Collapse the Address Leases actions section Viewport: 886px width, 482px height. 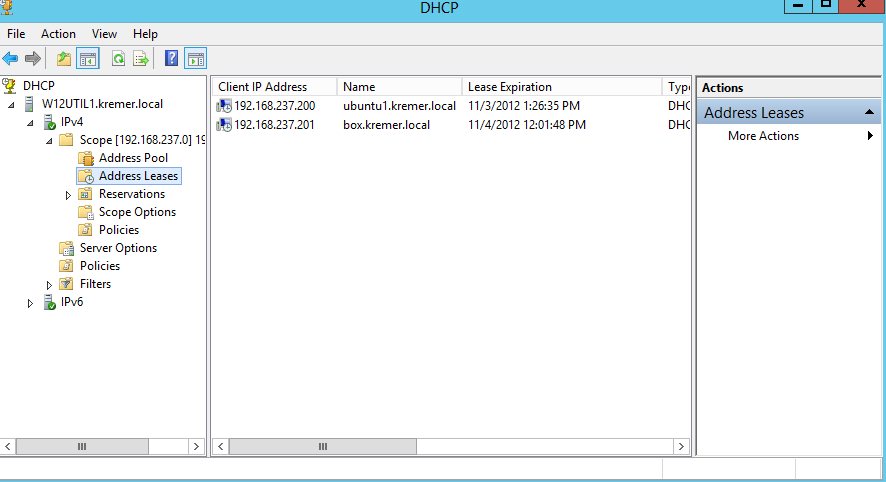(869, 113)
